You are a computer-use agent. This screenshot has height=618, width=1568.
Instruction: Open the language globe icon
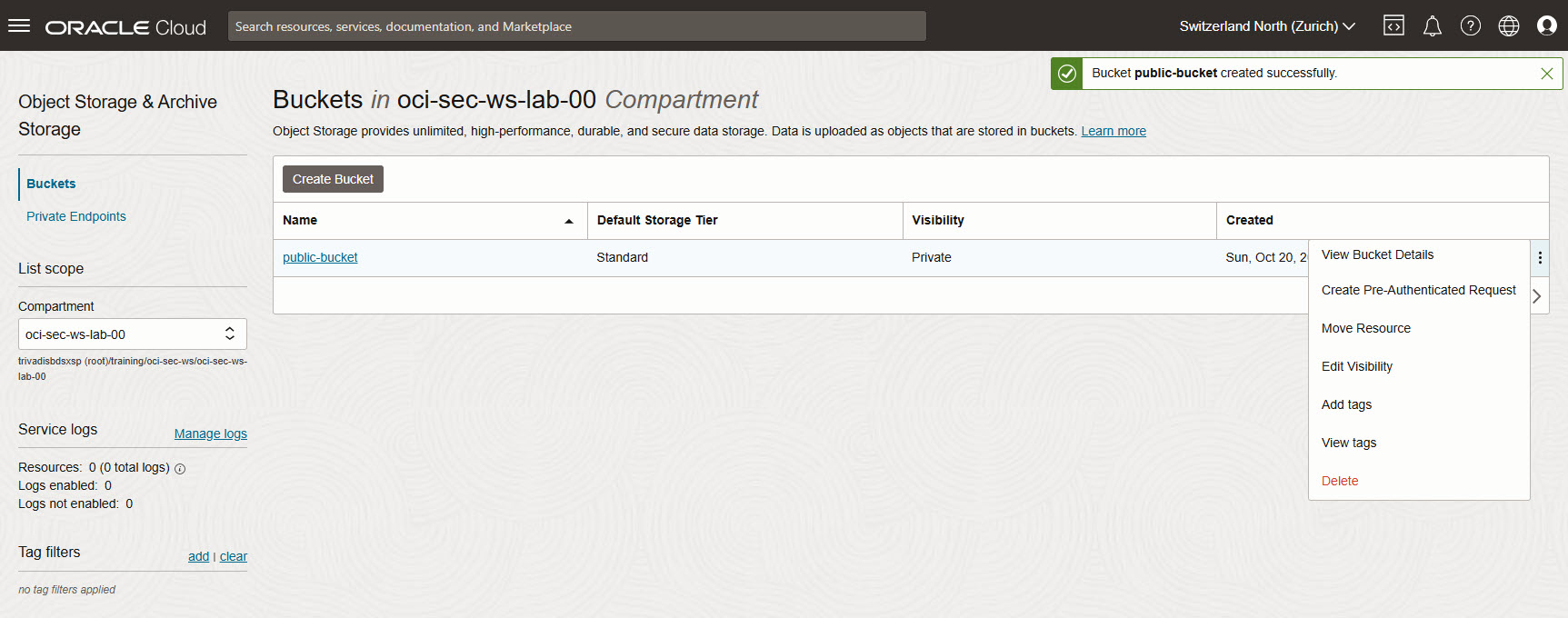coord(1509,25)
